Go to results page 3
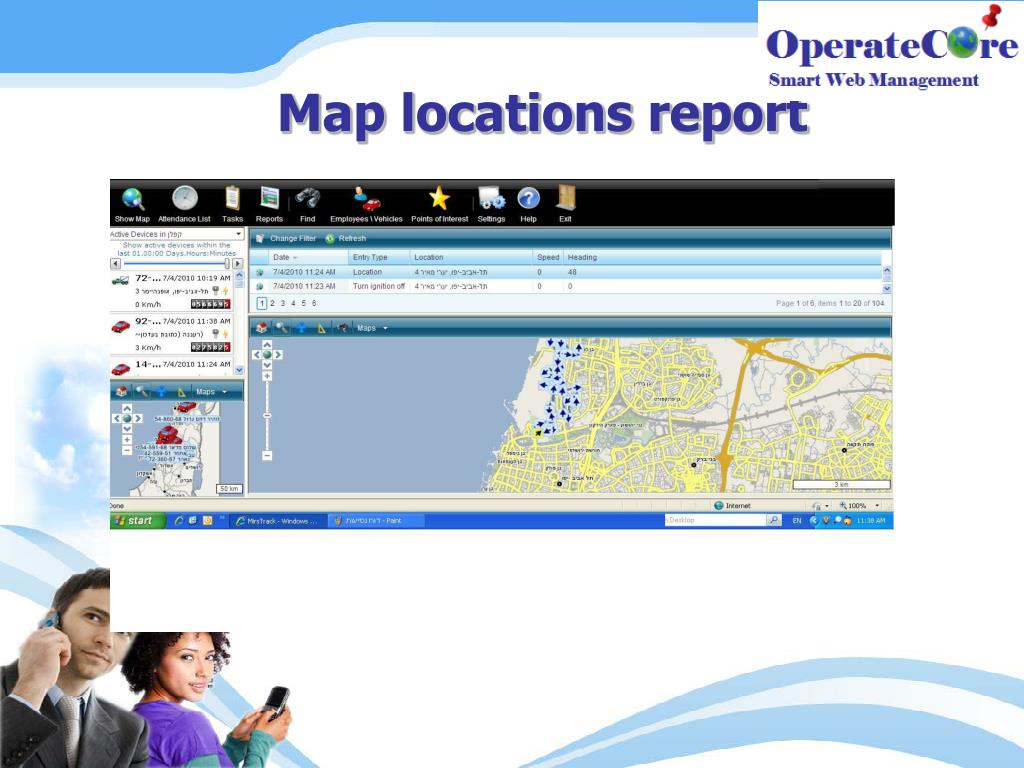Screen dimensions: 1024x768 [283, 304]
